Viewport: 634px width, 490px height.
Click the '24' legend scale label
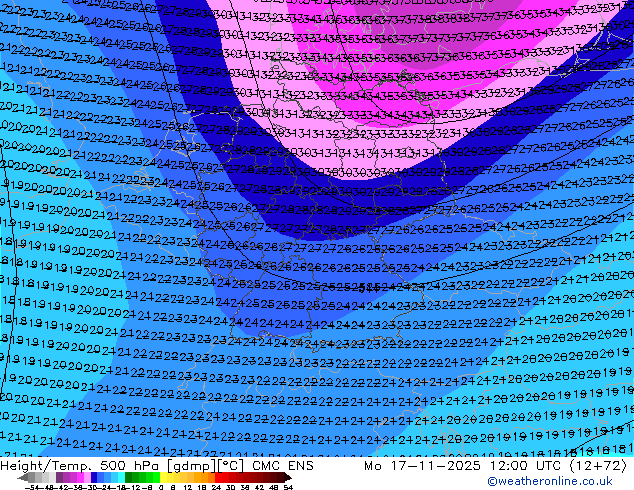[216, 488]
